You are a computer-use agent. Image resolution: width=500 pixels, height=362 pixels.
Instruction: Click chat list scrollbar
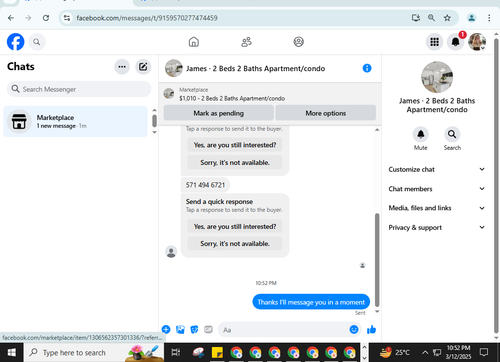click(154, 121)
